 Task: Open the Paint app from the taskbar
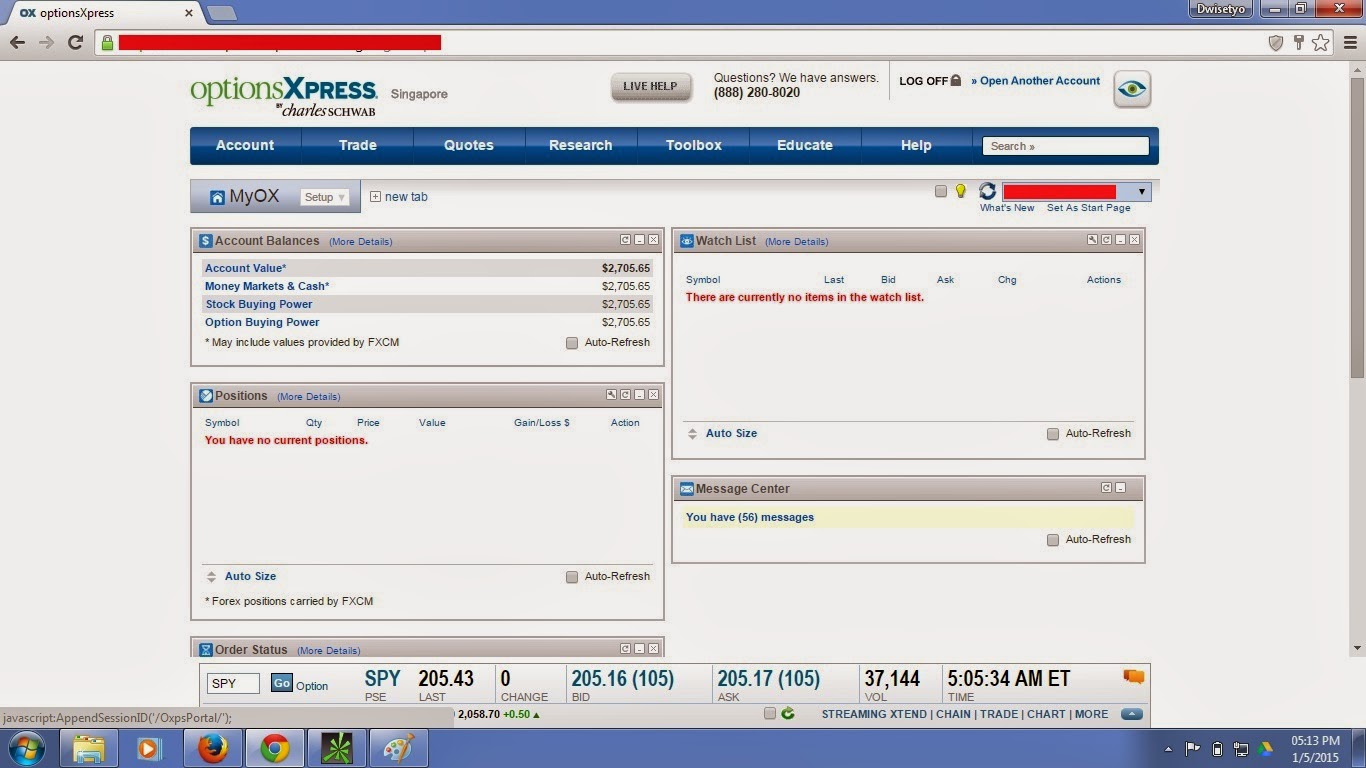pos(398,748)
